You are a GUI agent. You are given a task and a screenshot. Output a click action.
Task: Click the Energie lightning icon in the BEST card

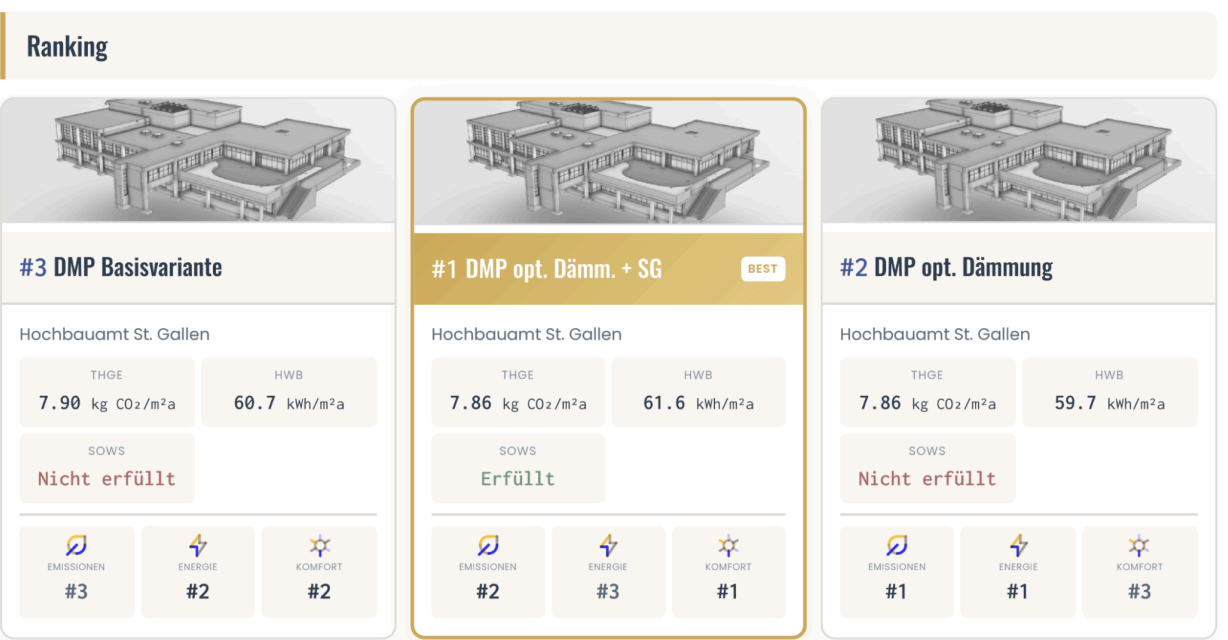click(608, 545)
